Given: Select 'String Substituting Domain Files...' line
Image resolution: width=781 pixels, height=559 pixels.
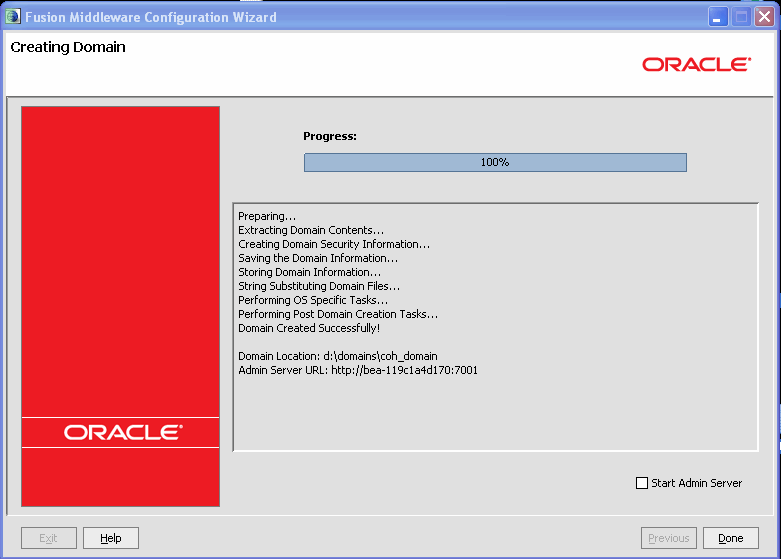Looking at the screenshot, I should [x=319, y=286].
